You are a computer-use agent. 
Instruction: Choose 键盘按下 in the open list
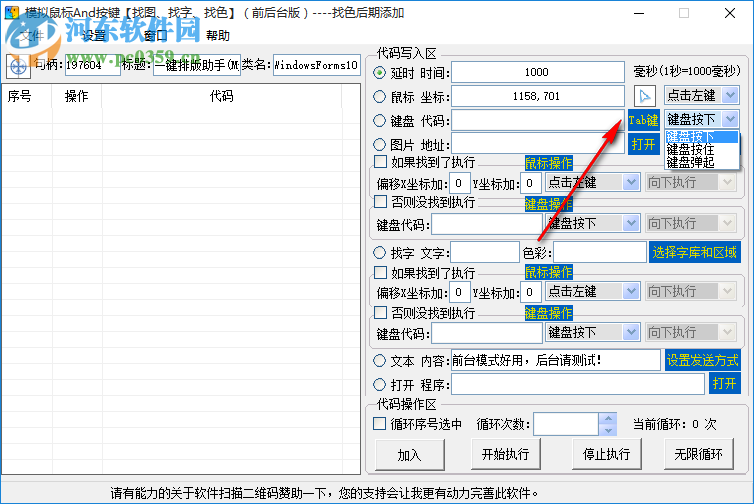coord(702,137)
